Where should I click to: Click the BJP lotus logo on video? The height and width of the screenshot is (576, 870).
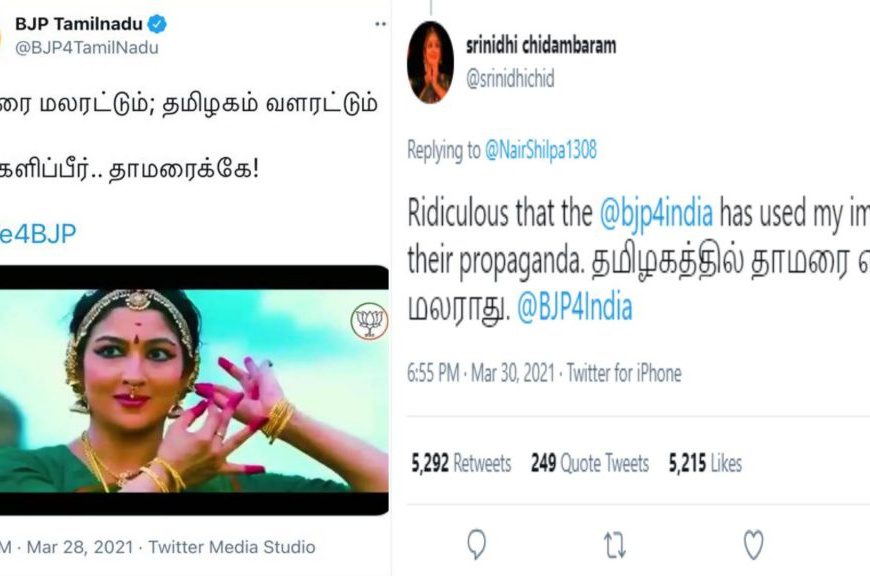[x=369, y=321]
